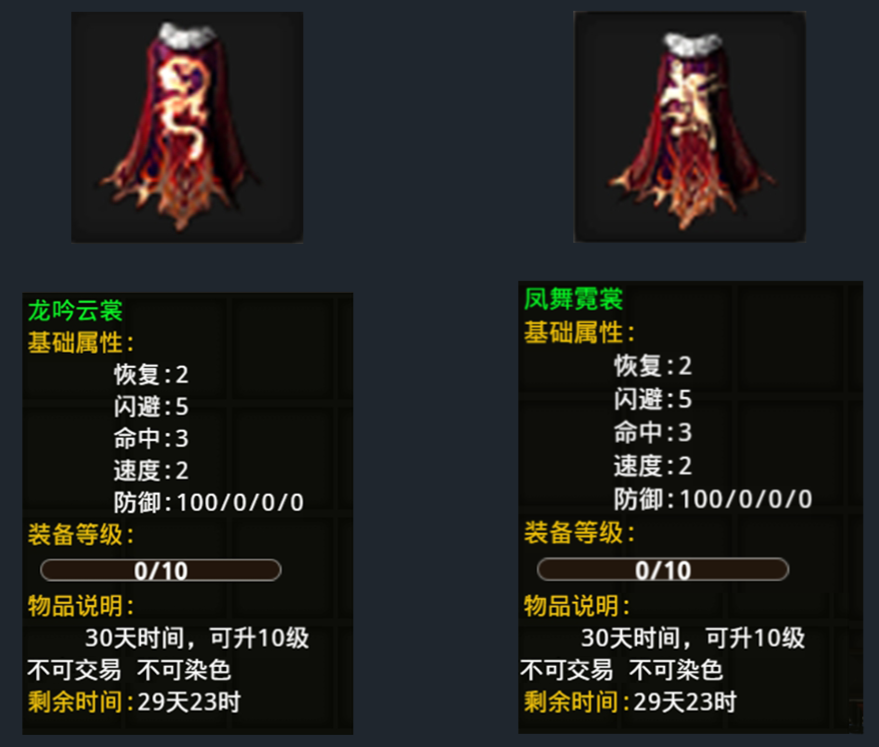
Task: Click 基础属性 header in left tooltip
Action: 81,342
